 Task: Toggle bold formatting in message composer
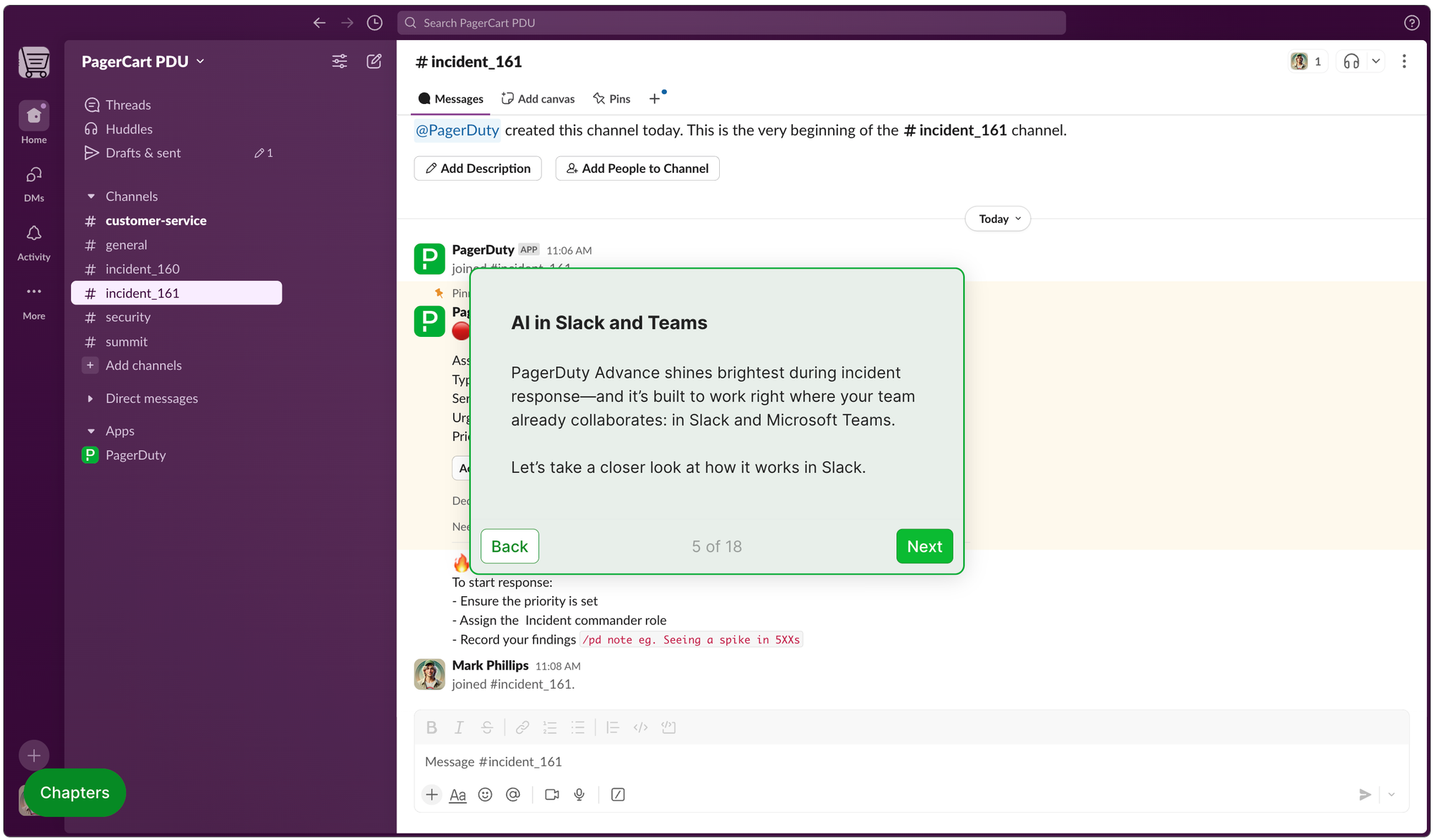tap(431, 727)
